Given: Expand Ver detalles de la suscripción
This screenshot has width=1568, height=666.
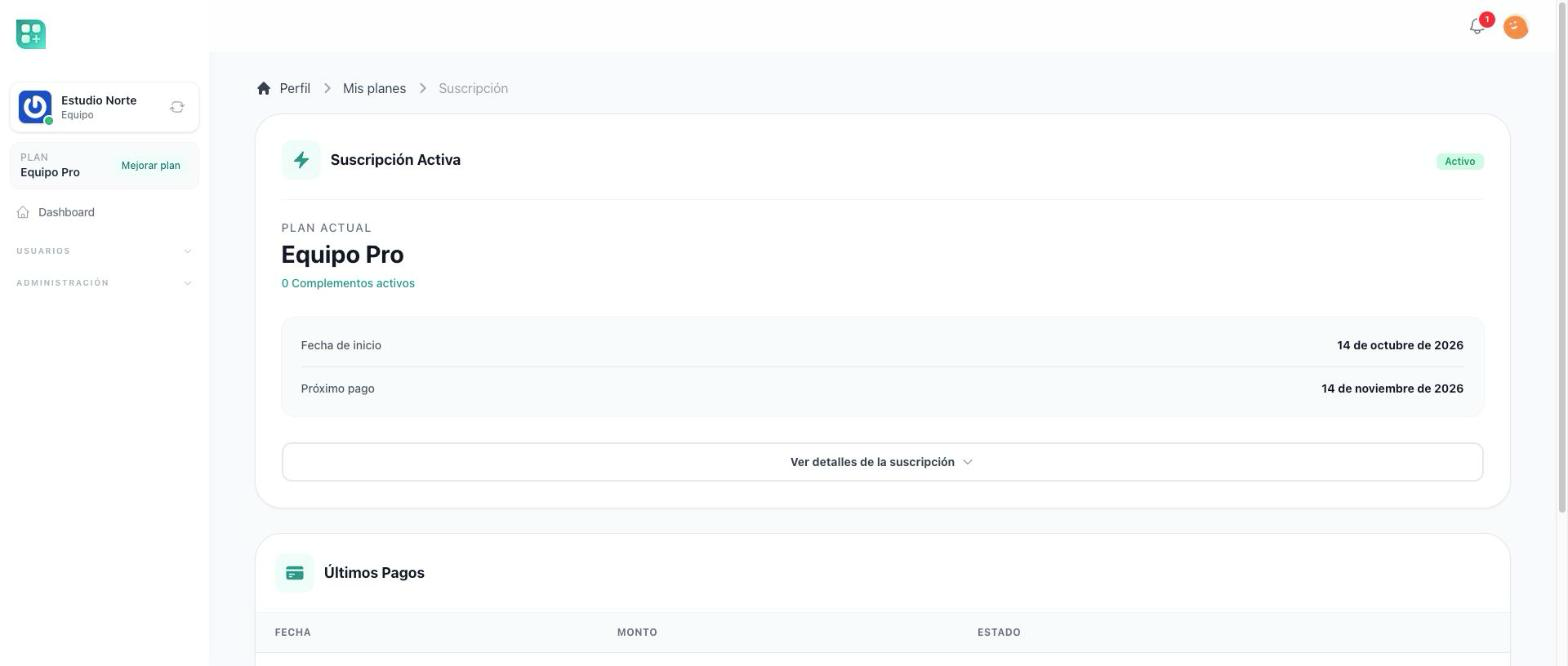Looking at the screenshot, I should click(x=882, y=462).
